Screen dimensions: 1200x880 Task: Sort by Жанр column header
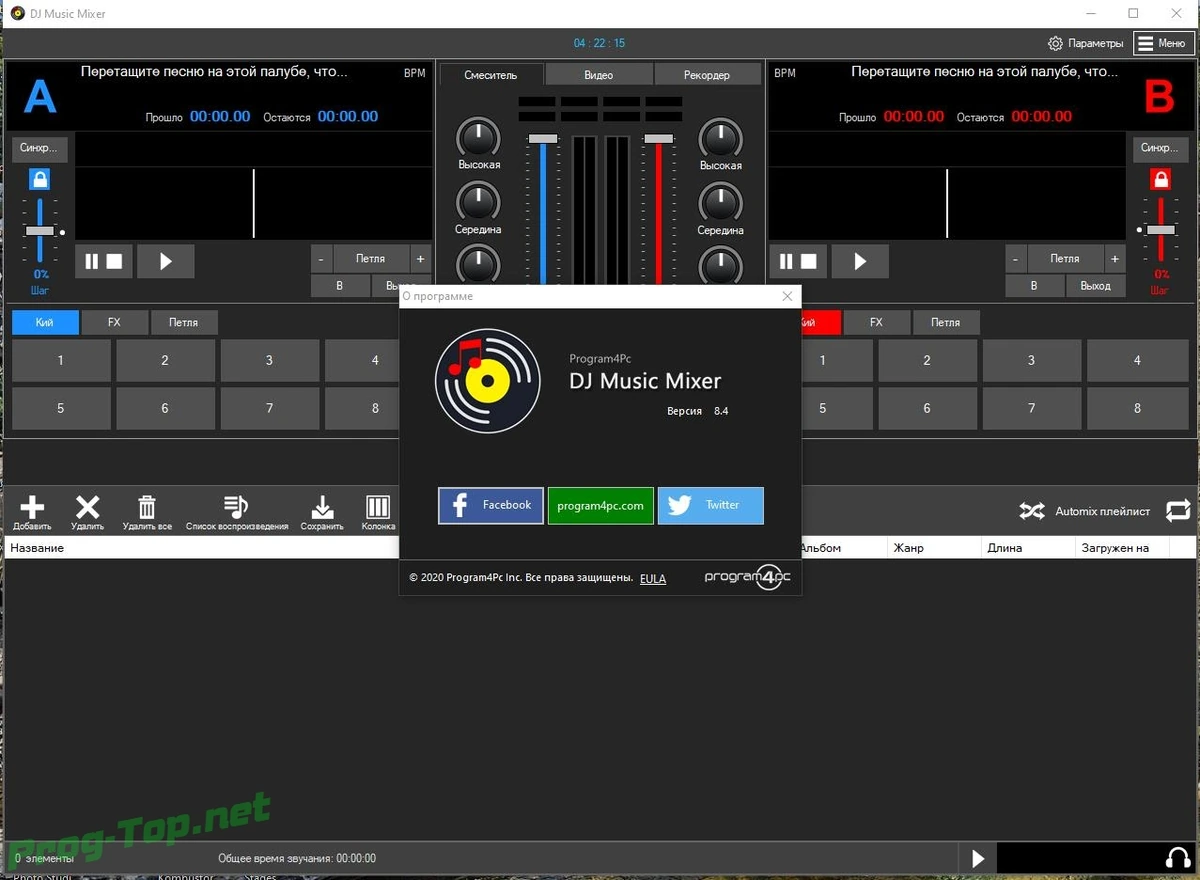click(932, 548)
